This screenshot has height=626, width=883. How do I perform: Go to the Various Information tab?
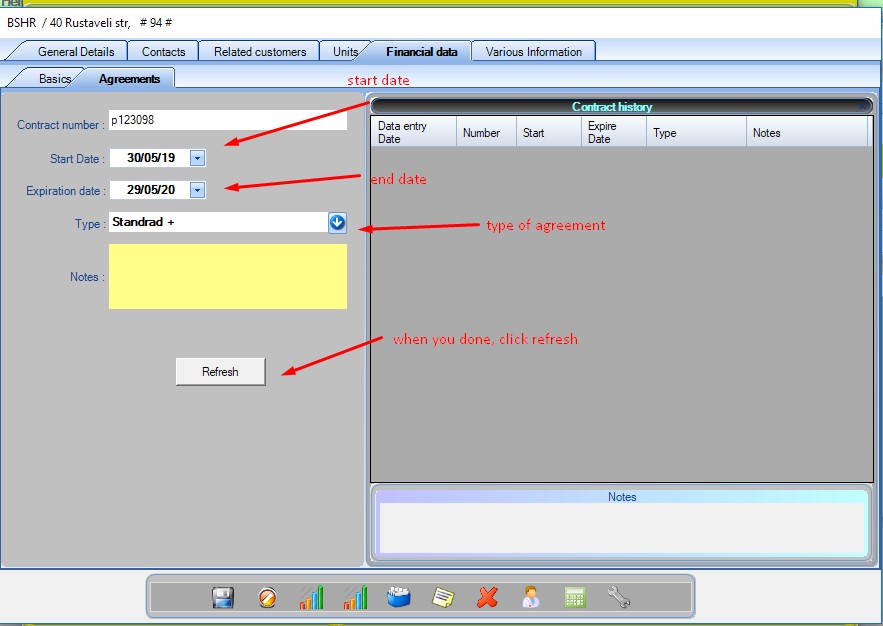[x=533, y=52]
